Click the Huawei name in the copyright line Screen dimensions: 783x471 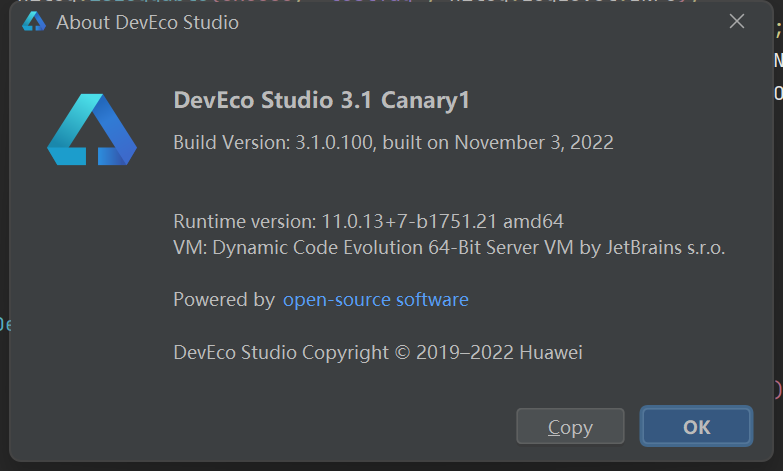pyautogui.click(x=551, y=353)
